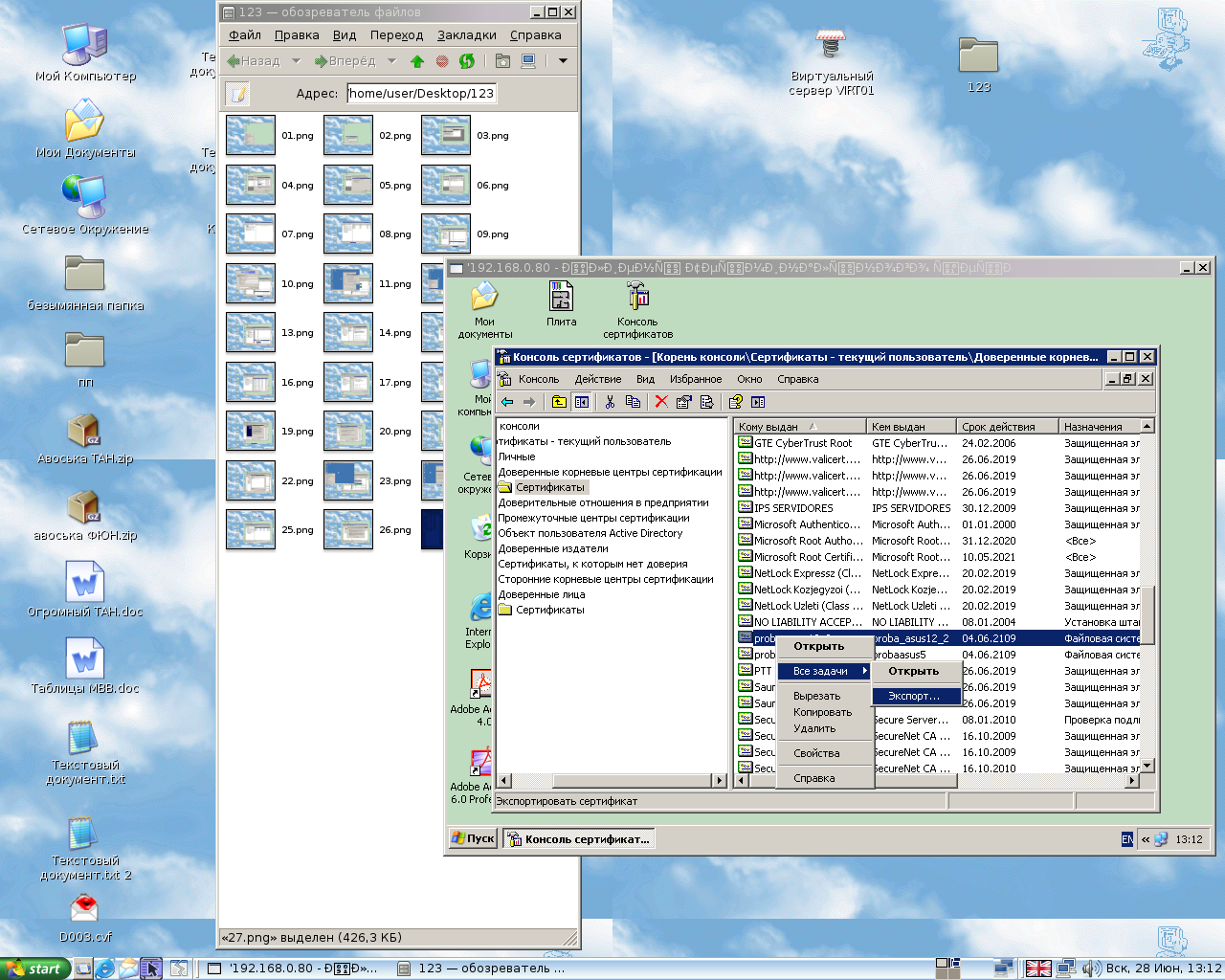The height and width of the screenshot is (980, 1225).
Task: Click the keyboard layout flag in system tray
Action: tap(1038, 969)
